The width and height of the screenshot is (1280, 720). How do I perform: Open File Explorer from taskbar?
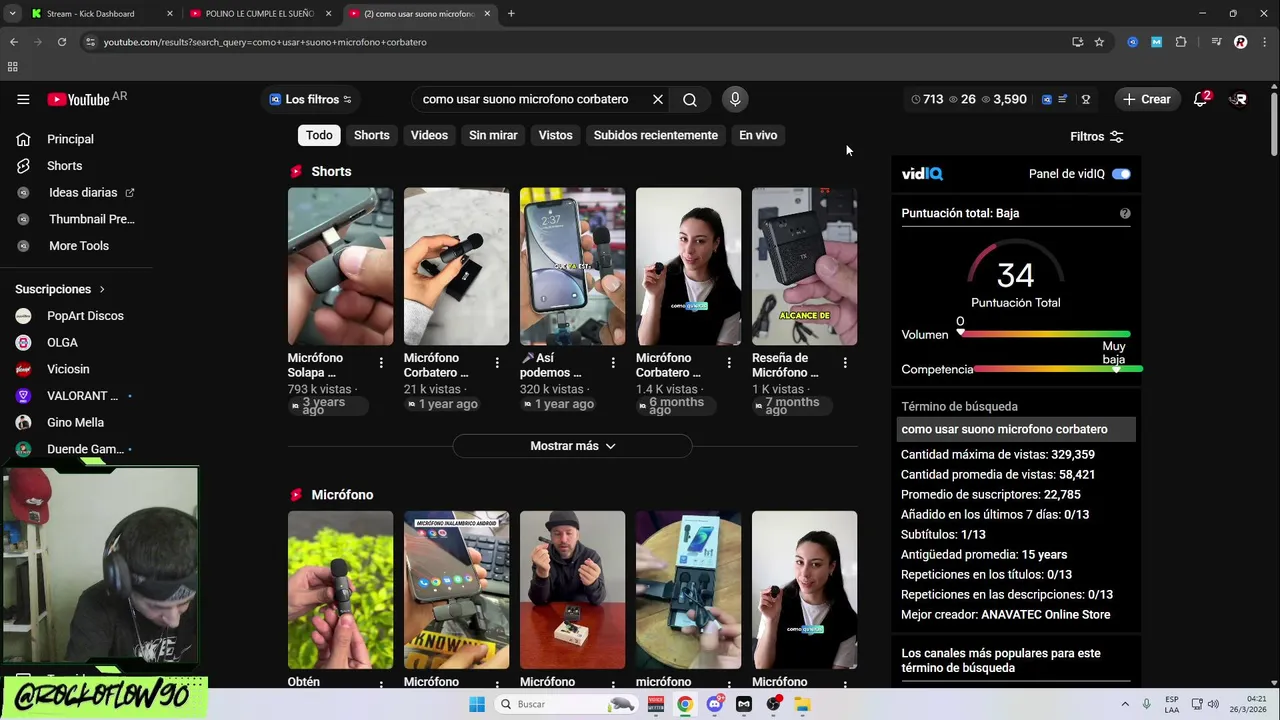802,704
